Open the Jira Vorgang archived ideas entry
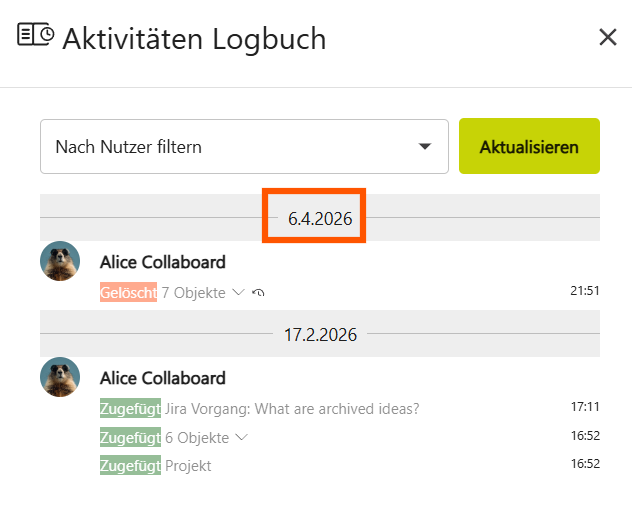632x508 pixels. click(x=292, y=408)
